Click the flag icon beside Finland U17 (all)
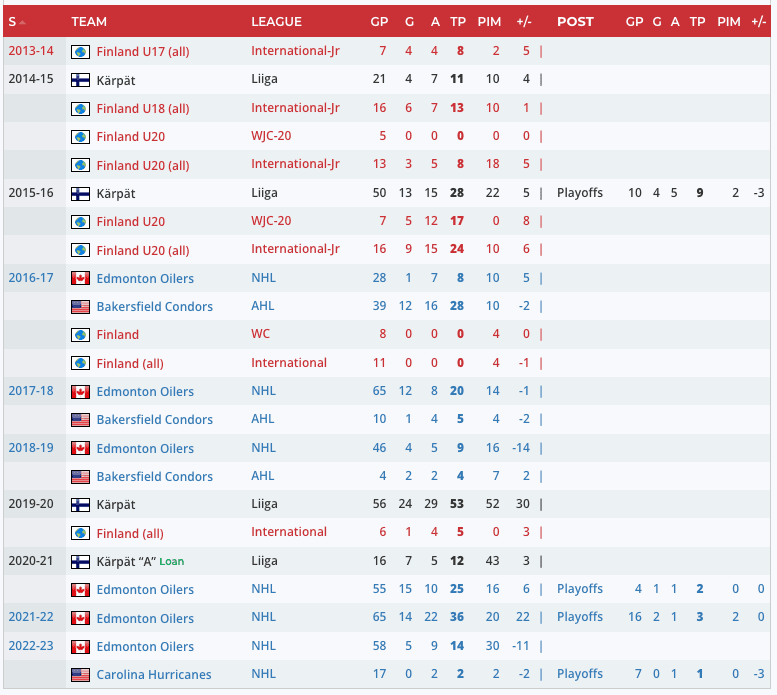The width and height of the screenshot is (777, 695). click(x=81, y=51)
